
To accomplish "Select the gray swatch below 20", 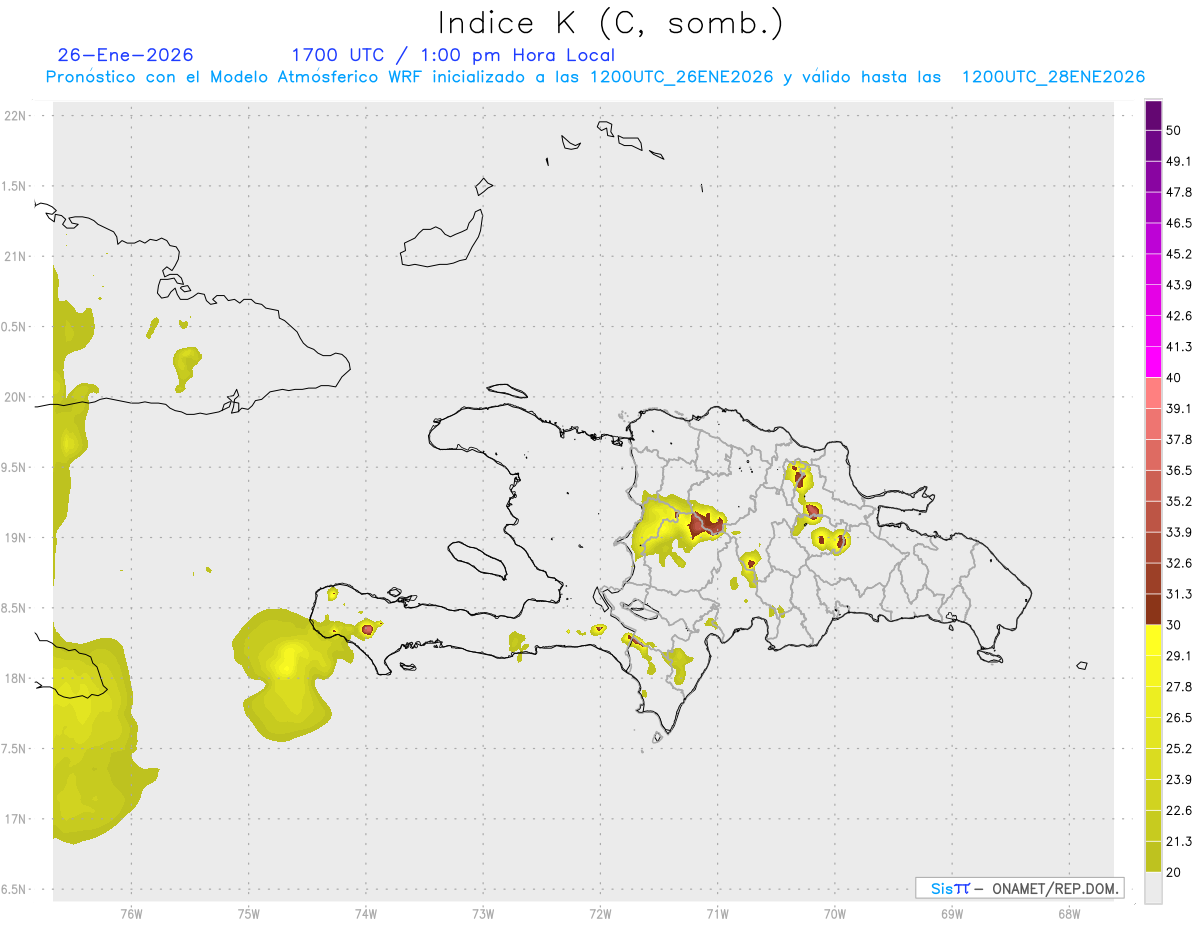I will pos(1153,888).
